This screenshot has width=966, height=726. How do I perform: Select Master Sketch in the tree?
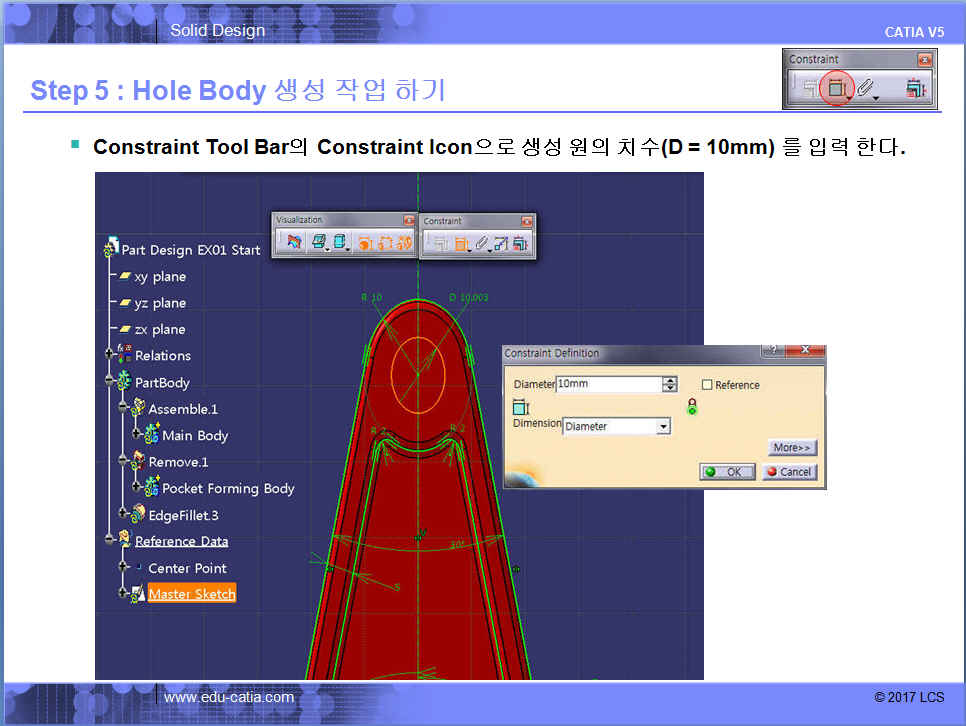click(192, 594)
